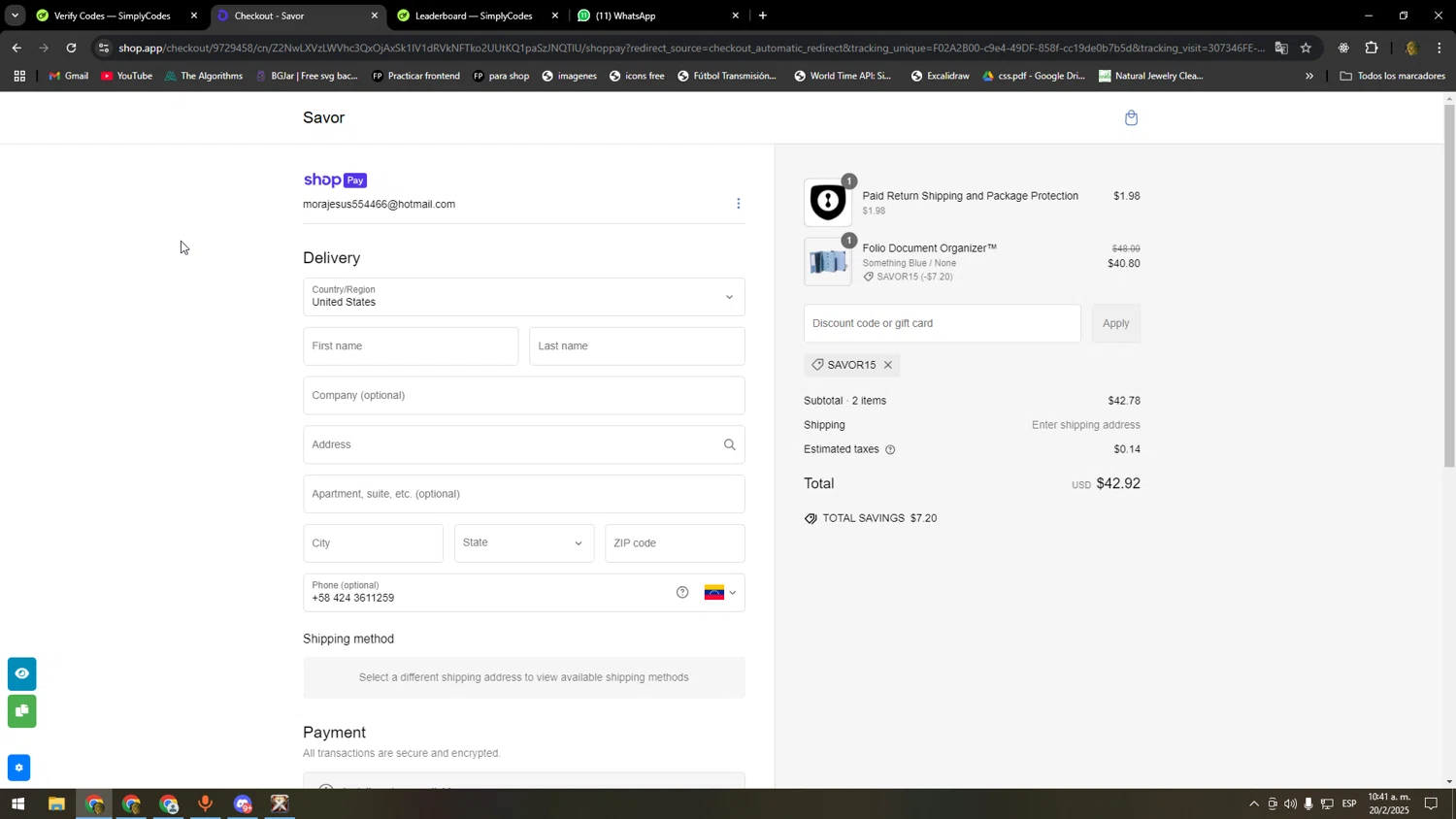
Task: Focus the Last name field
Action: pos(637,346)
